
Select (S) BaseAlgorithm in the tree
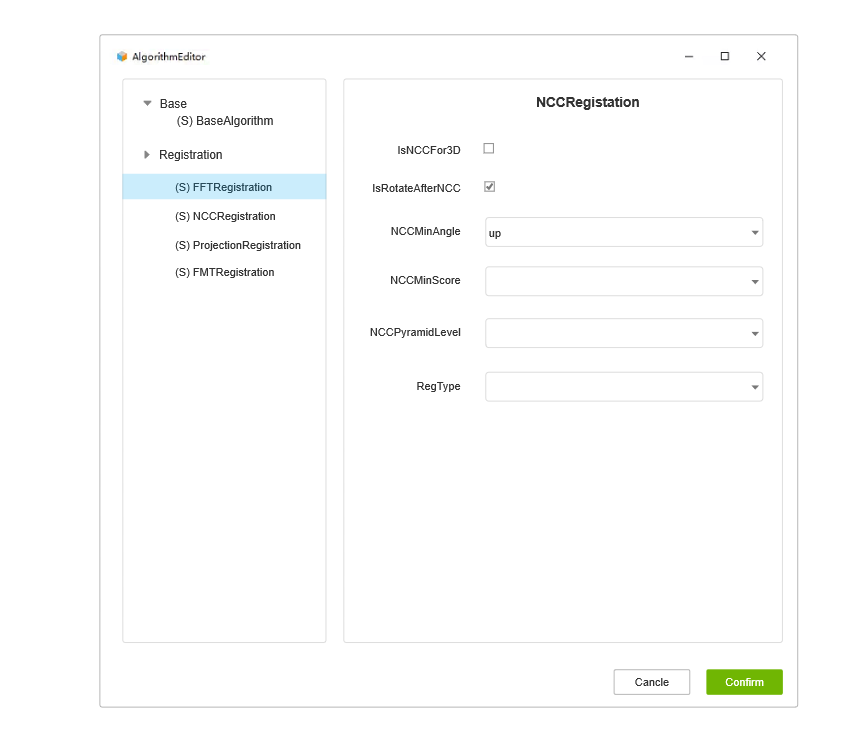coord(225,121)
